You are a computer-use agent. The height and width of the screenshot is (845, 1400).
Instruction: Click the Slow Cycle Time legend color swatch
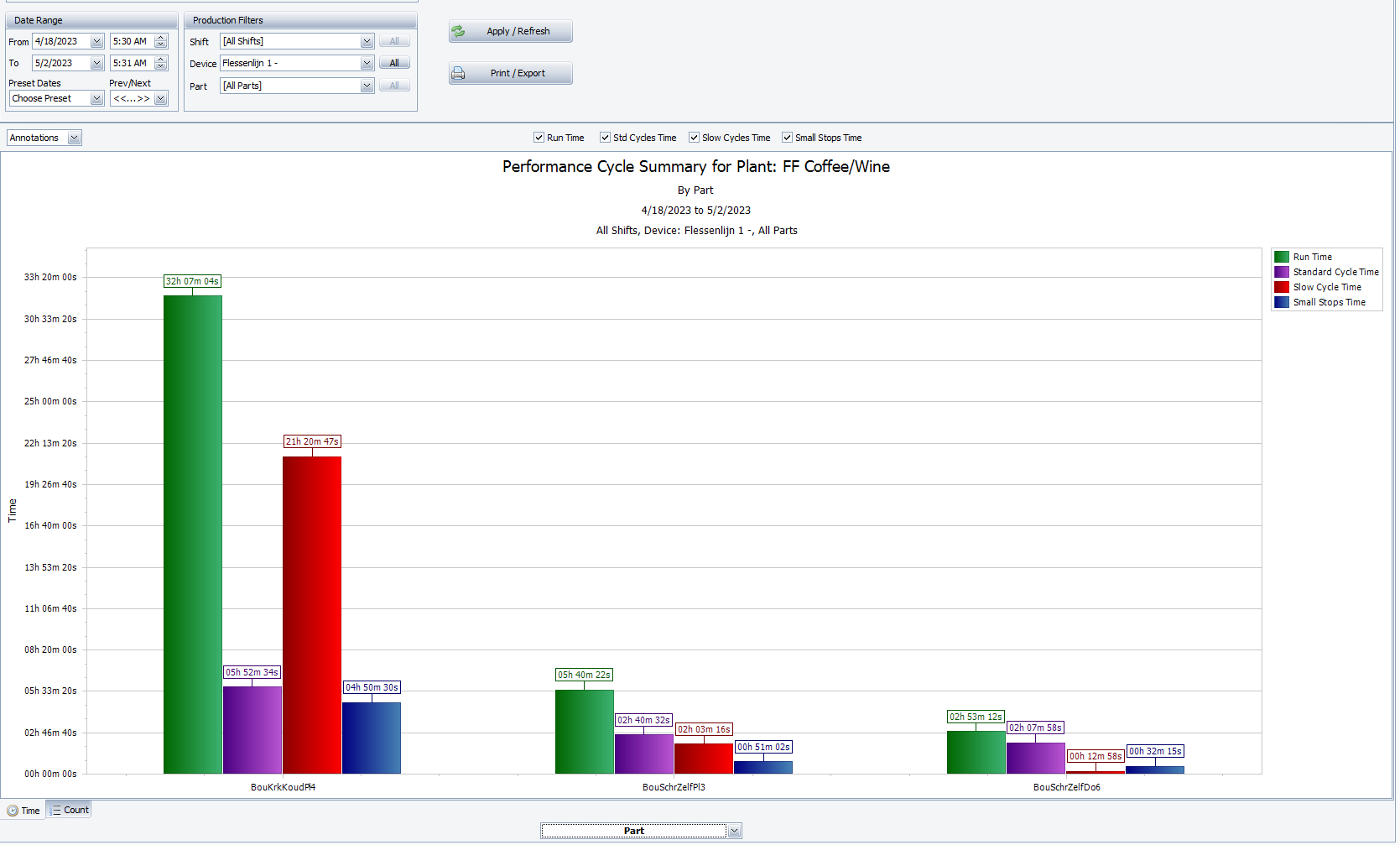point(1281,286)
